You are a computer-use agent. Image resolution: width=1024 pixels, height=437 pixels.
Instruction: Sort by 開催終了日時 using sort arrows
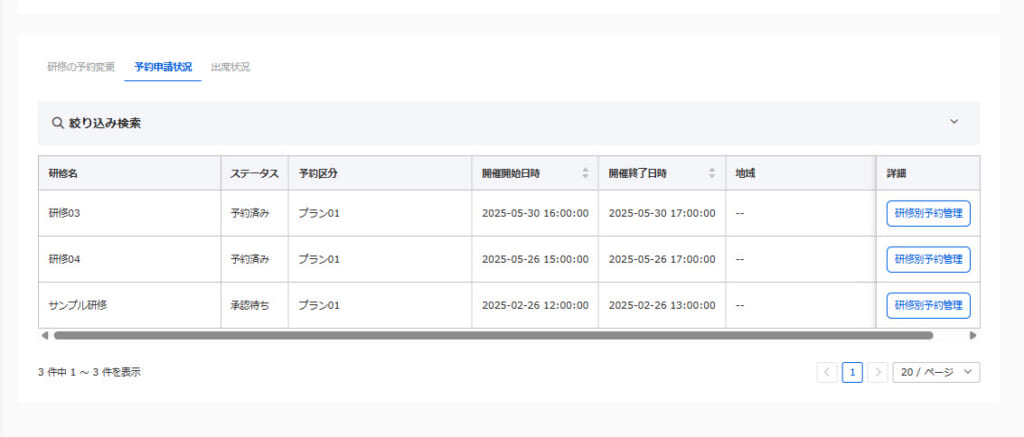point(712,173)
